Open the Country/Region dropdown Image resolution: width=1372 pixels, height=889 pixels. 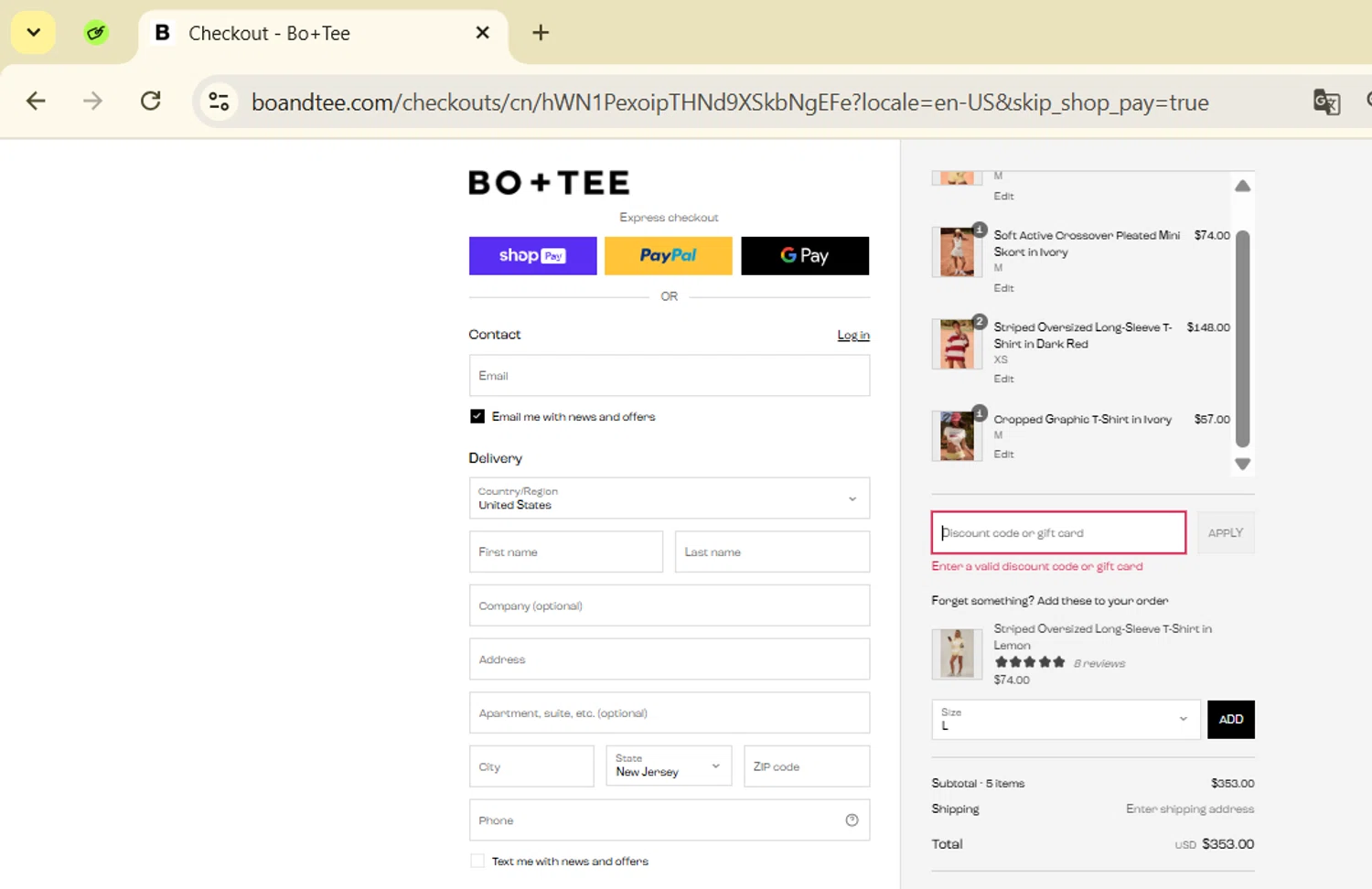[x=669, y=498]
